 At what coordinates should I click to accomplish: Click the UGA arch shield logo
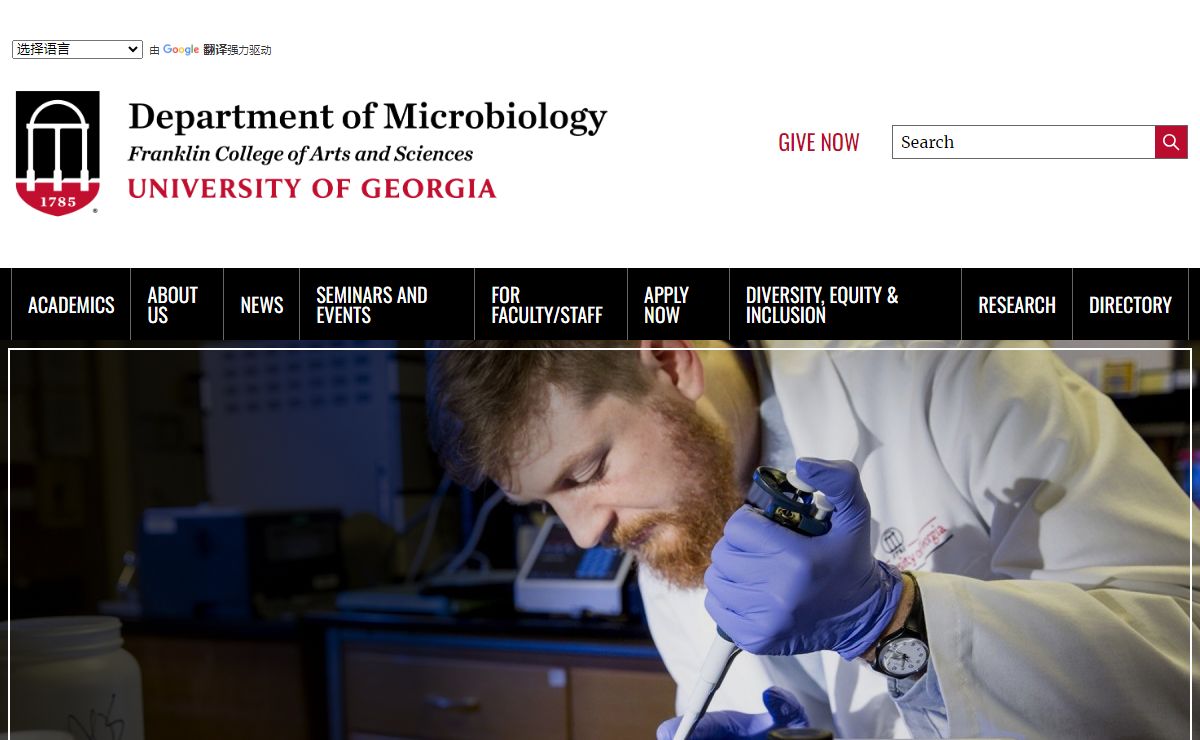pos(58,153)
